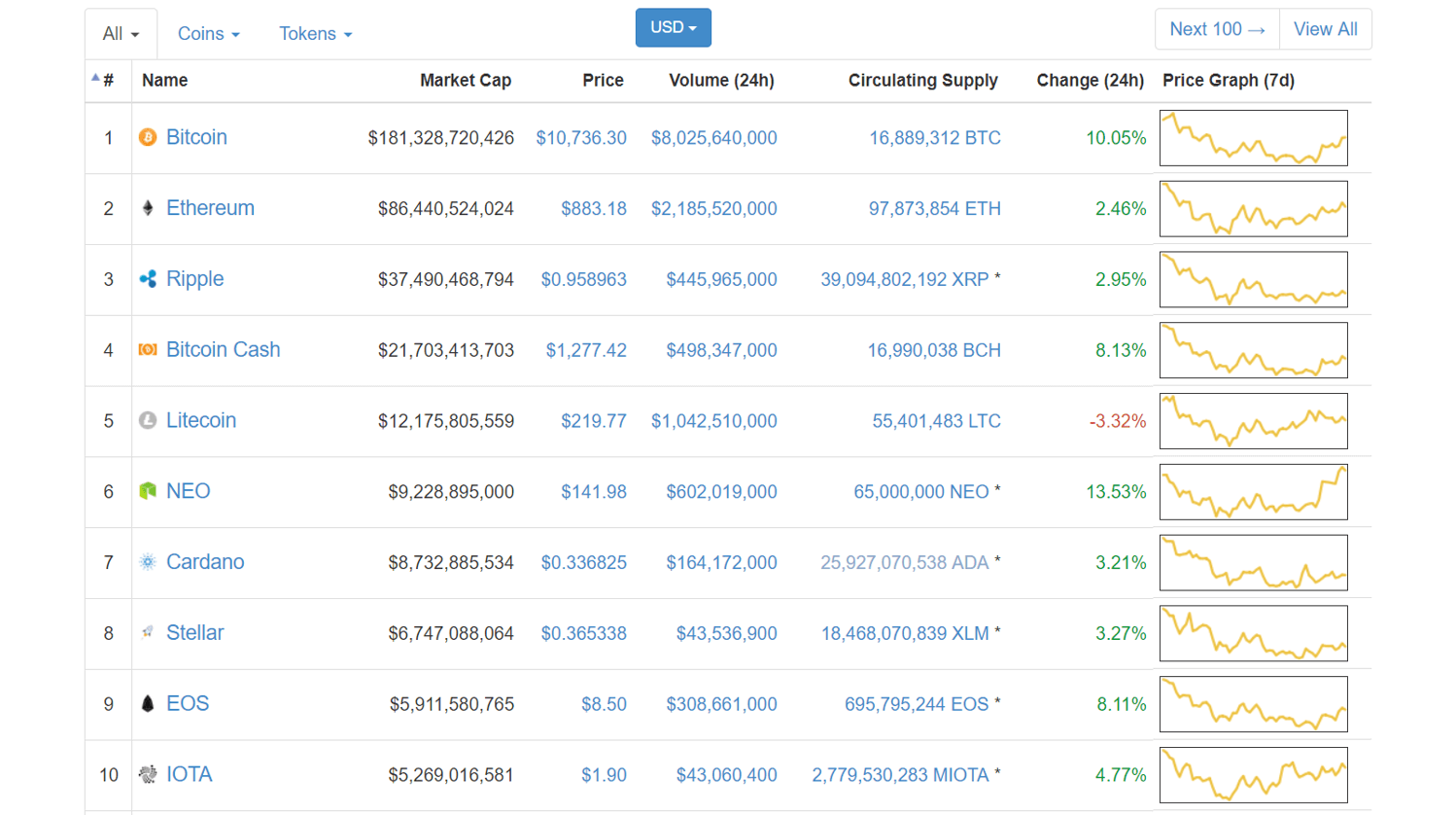1456x815 pixels.
Task: Open Ripple's 7-day price graph
Action: [x=1254, y=279]
